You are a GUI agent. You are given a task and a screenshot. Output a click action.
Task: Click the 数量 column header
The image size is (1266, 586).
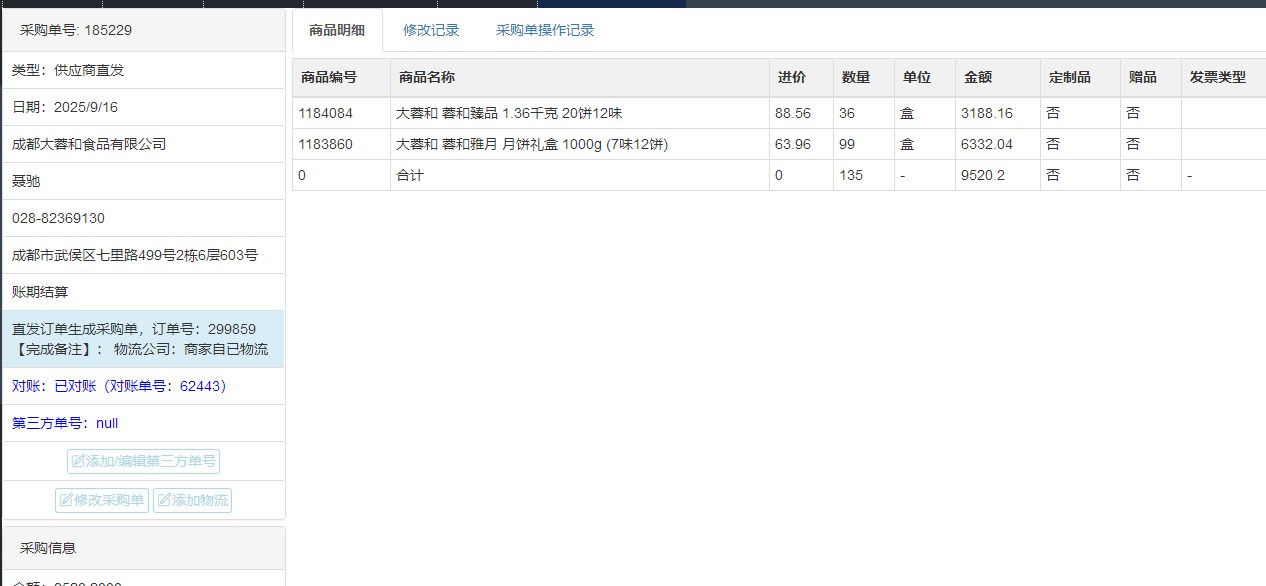[855, 78]
